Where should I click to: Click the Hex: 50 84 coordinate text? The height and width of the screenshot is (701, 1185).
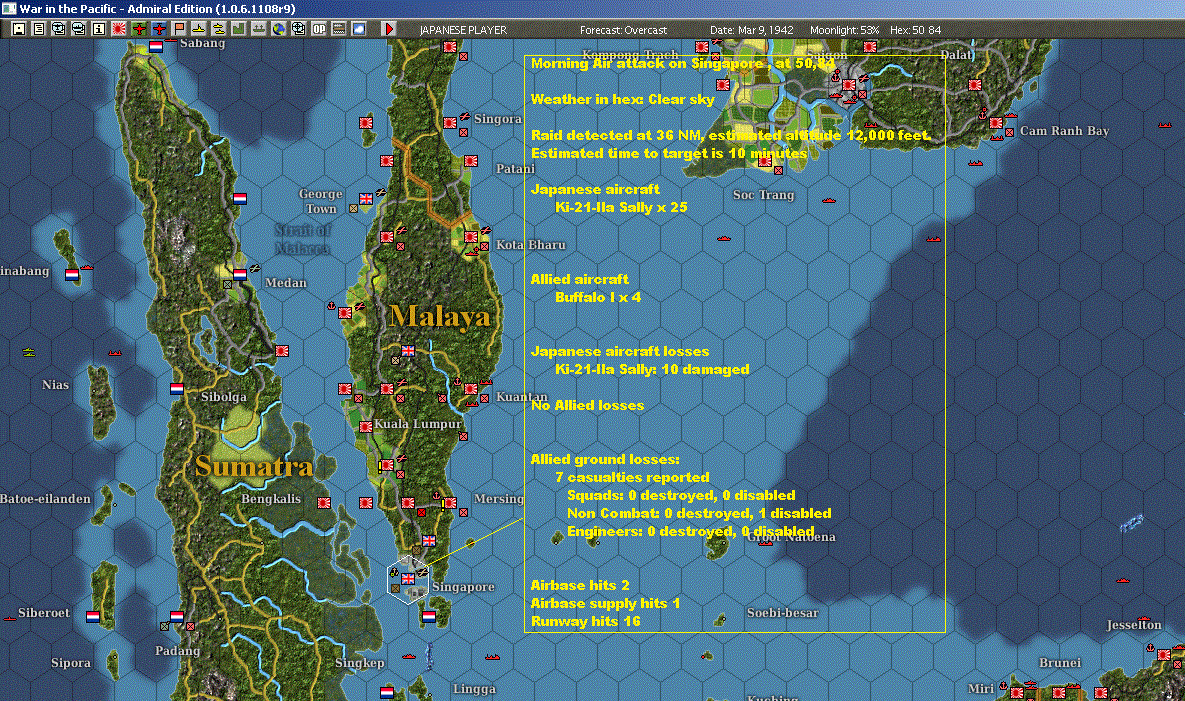pyautogui.click(x=915, y=30)
